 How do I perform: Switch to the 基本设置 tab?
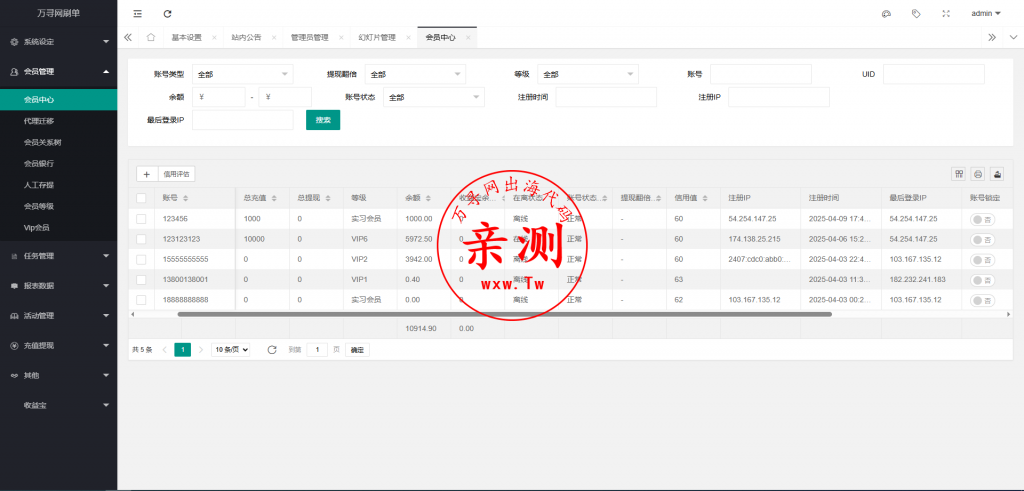tap(187, 38)
